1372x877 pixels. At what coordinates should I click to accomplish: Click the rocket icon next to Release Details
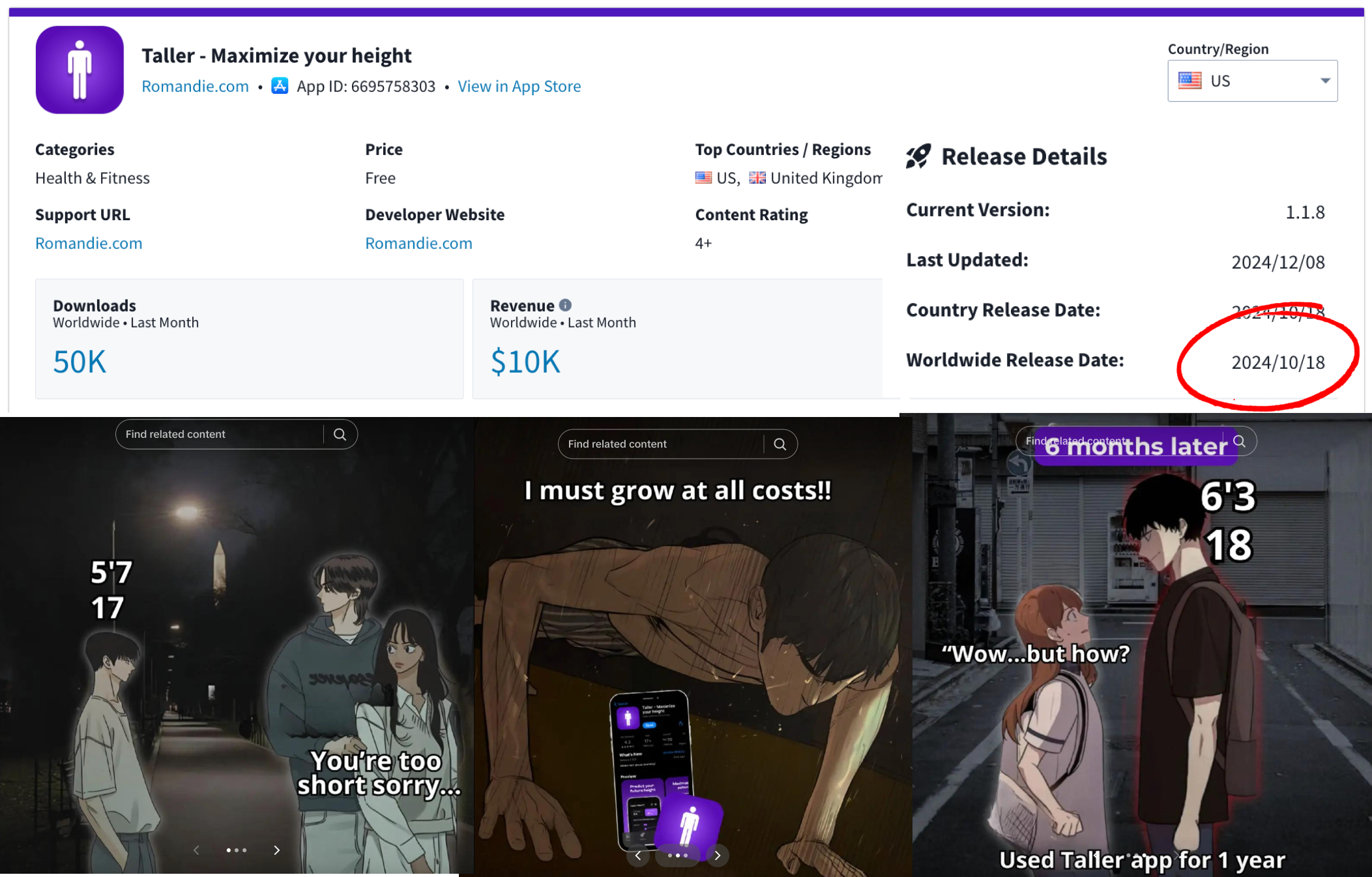(918, 156)
